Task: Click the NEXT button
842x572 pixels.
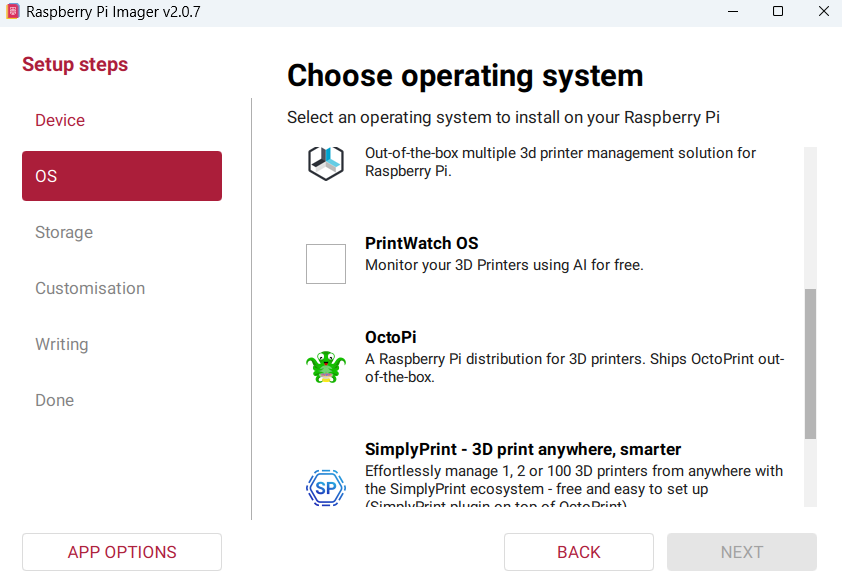Action: (742, 552)
